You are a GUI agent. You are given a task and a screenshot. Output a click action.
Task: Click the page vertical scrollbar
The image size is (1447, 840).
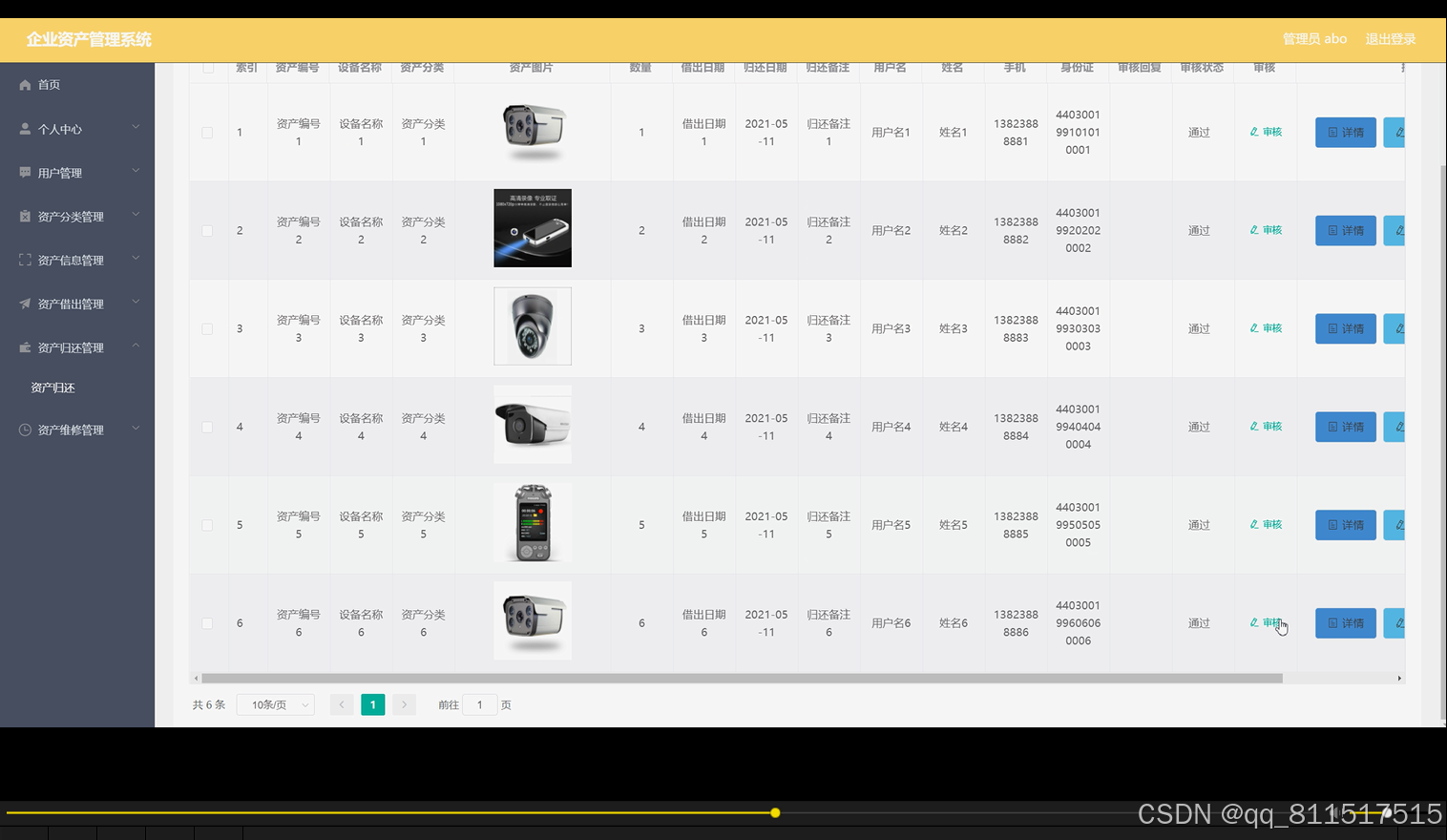coord(1442,441)
